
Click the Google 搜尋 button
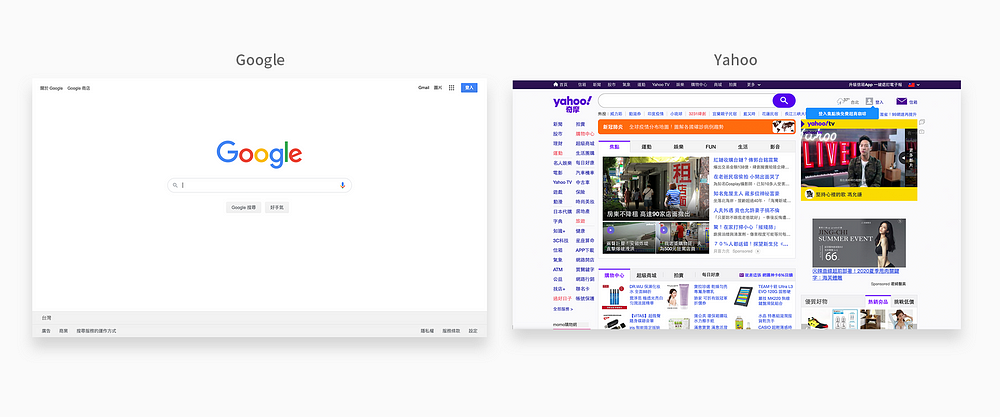pyautogui.click(x=244, y=207)
